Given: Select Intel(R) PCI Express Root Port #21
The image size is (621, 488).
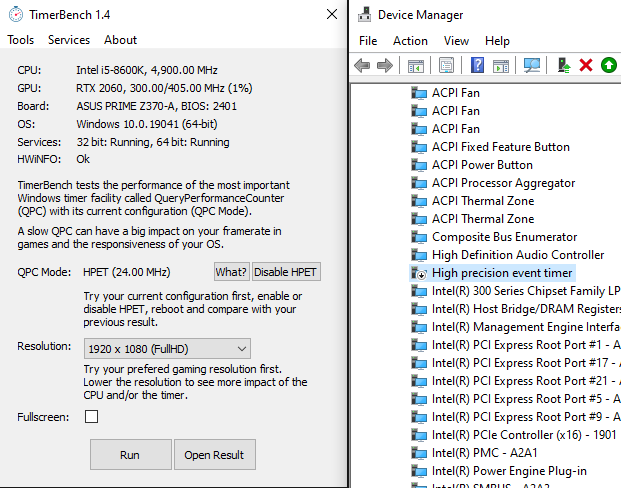Looking at the screenshot, I should (x=526, y=381).
